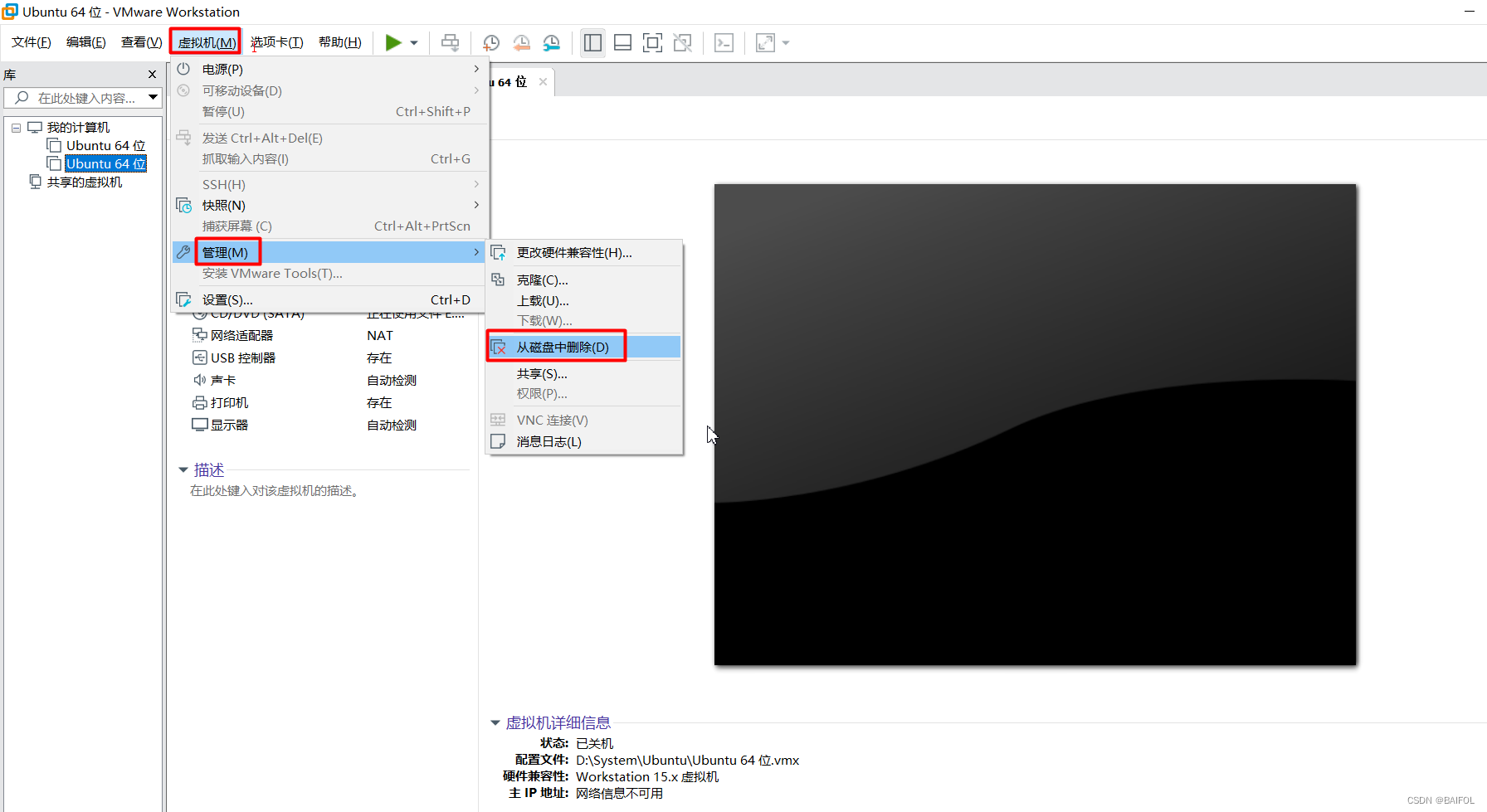The width and height of the screenshot is (1487, 812).
Task: Open stretch display dropdown arrow
Action: pyautogui.click(x=786, y=43)
